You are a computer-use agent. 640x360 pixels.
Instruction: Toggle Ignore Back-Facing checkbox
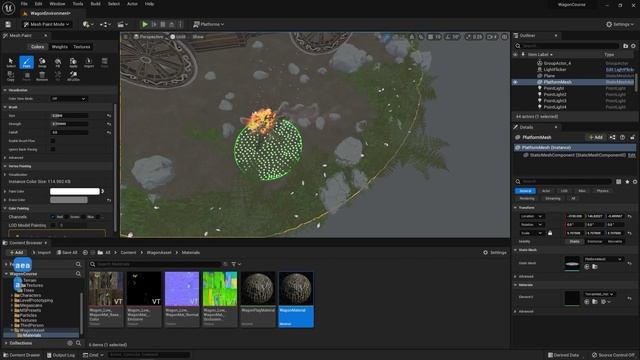(53, 149)
